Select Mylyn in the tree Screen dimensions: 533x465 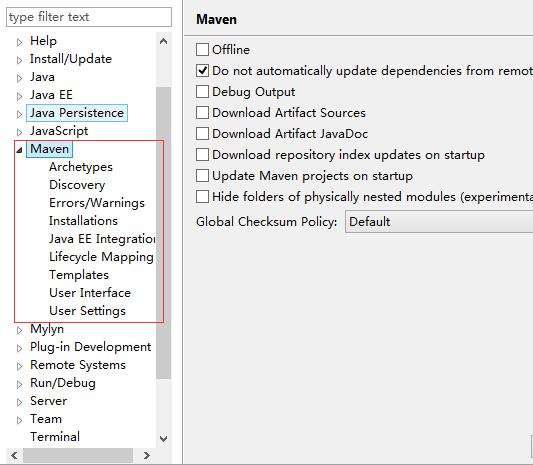pos(47,329)
